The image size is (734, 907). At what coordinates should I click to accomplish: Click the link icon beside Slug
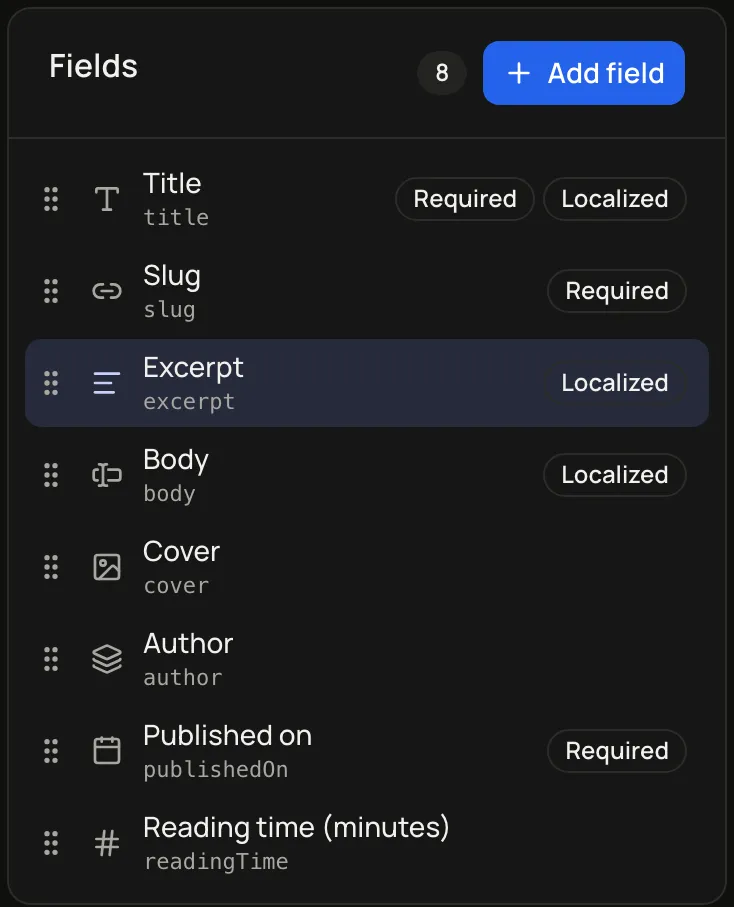click(x=107, y=291)
